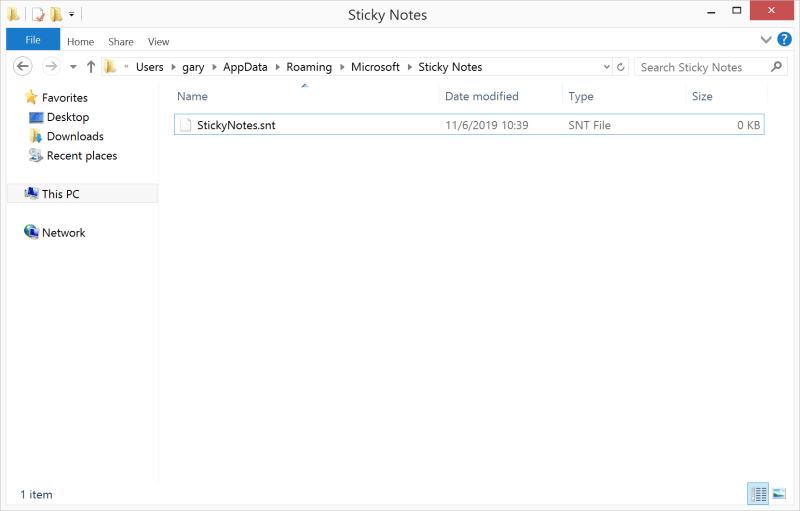This screenshot has height=511, width=800.
Task: Switch to Large icons view in status bar
Action: click(x=779, y=494)
